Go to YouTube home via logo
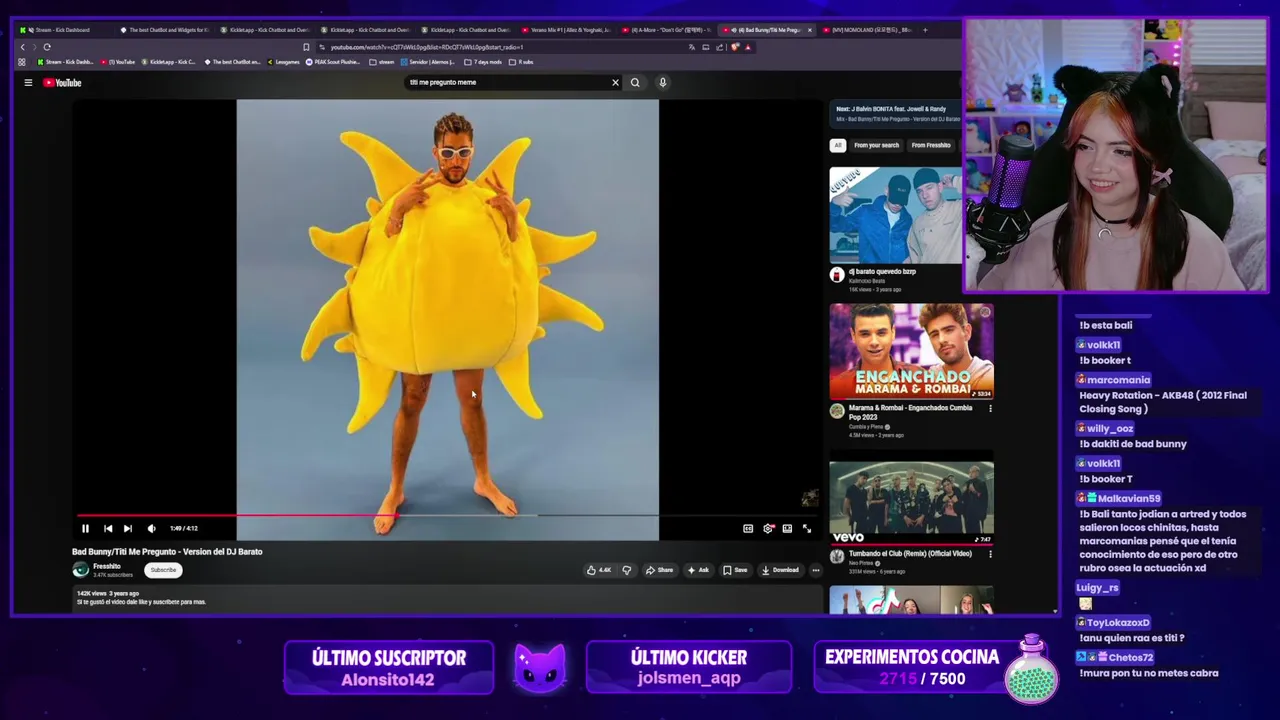Image resolution: width=1280 pixels, height=720 pixels. [62, 83]
